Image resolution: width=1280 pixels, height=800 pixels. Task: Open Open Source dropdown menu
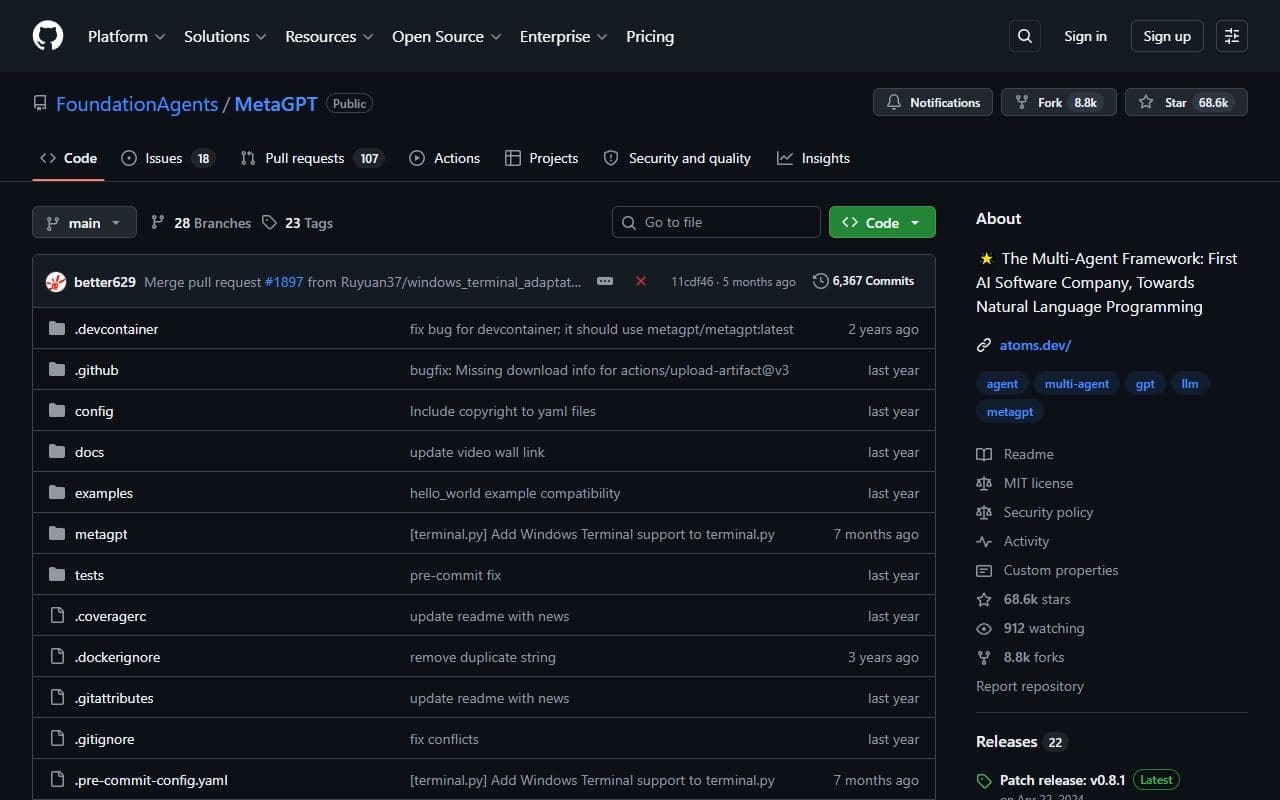pyautogui.click(x=447, y=36)
